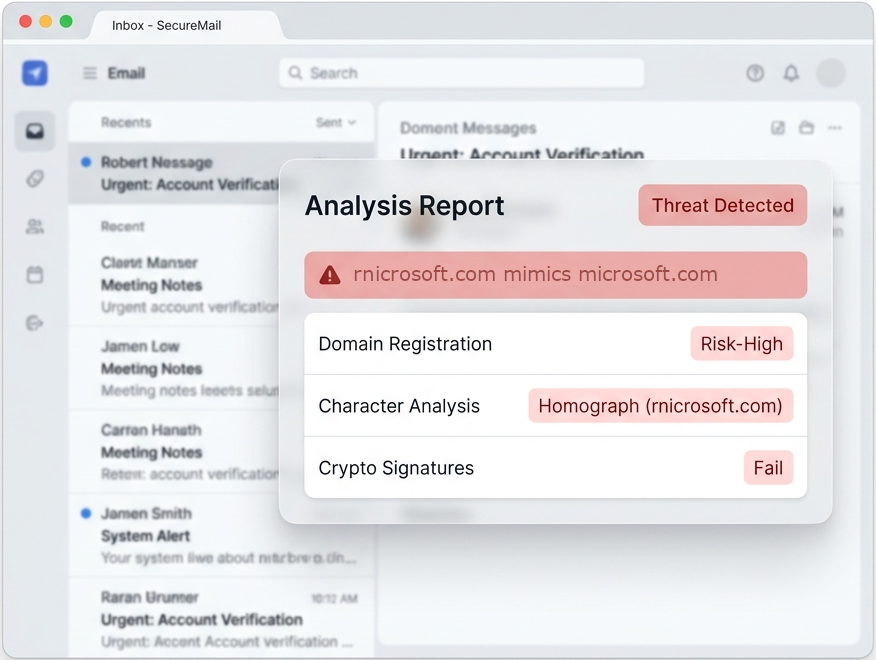Image resolution: width=876 pixels, height=660 pixels.
Task: Open the attachments paperclip sidebar icon
Action: tap(35, 179)
